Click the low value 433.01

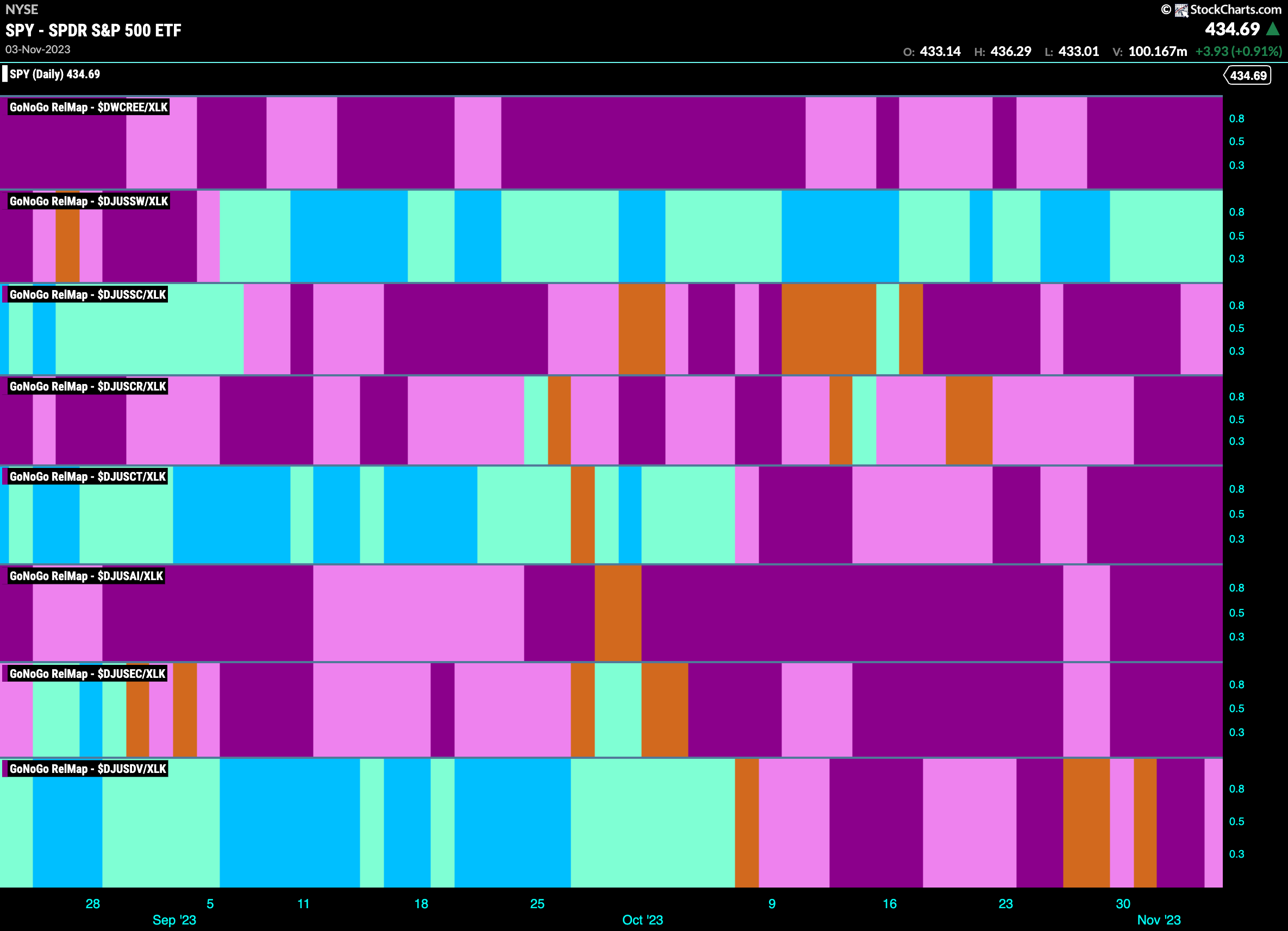[1078, 52]
